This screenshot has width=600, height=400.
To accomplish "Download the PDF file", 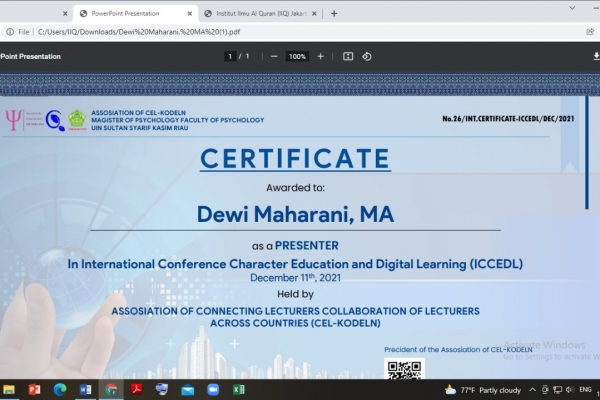I will [x=596, y=56].
